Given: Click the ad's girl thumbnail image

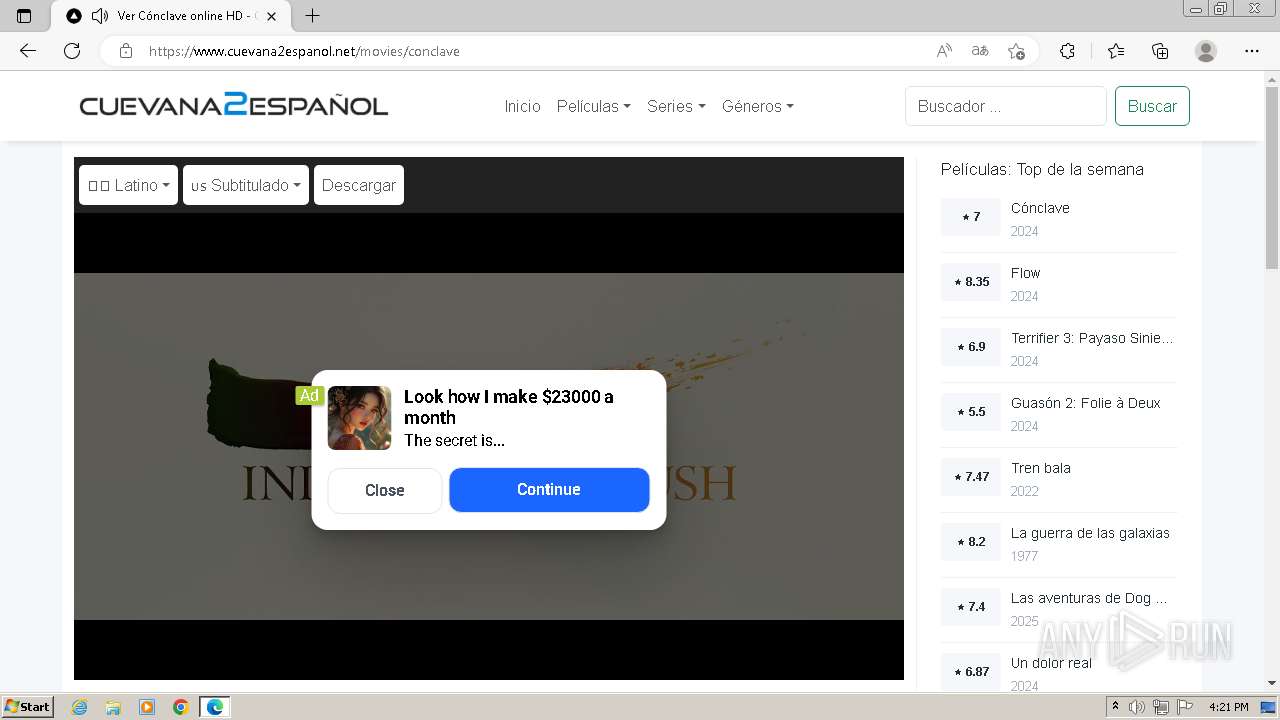Looking at the screenshot, I should (x=359, y=418).
